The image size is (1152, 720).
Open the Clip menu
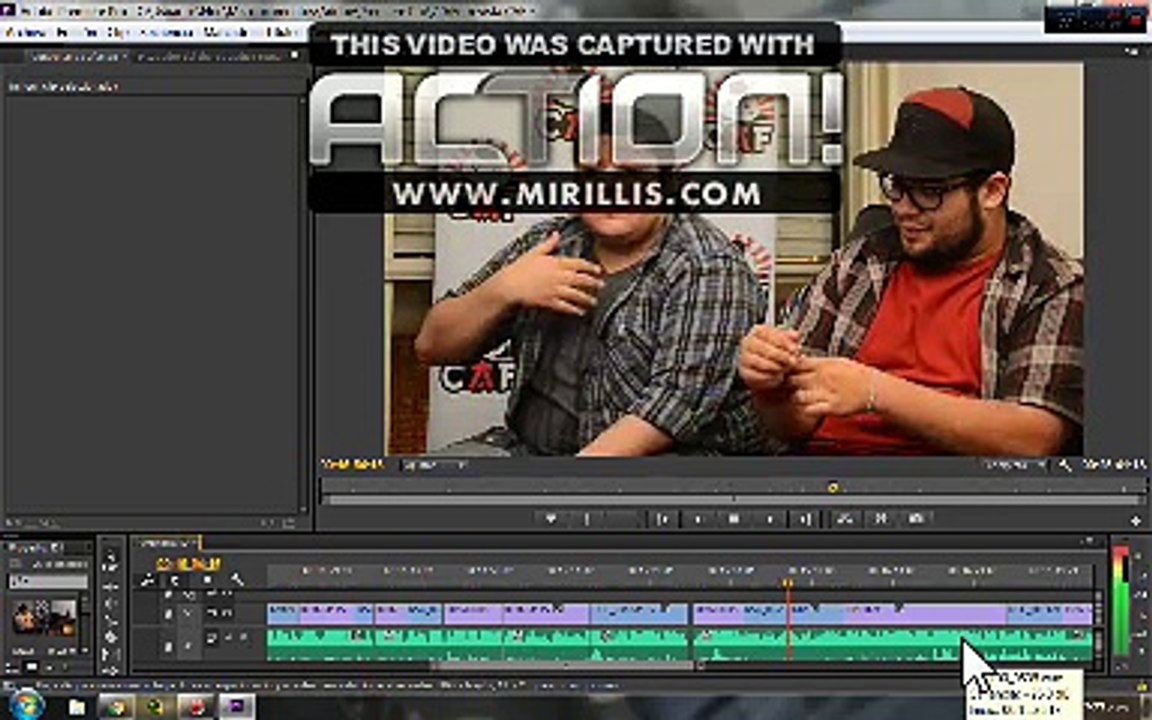click(117, 32)
